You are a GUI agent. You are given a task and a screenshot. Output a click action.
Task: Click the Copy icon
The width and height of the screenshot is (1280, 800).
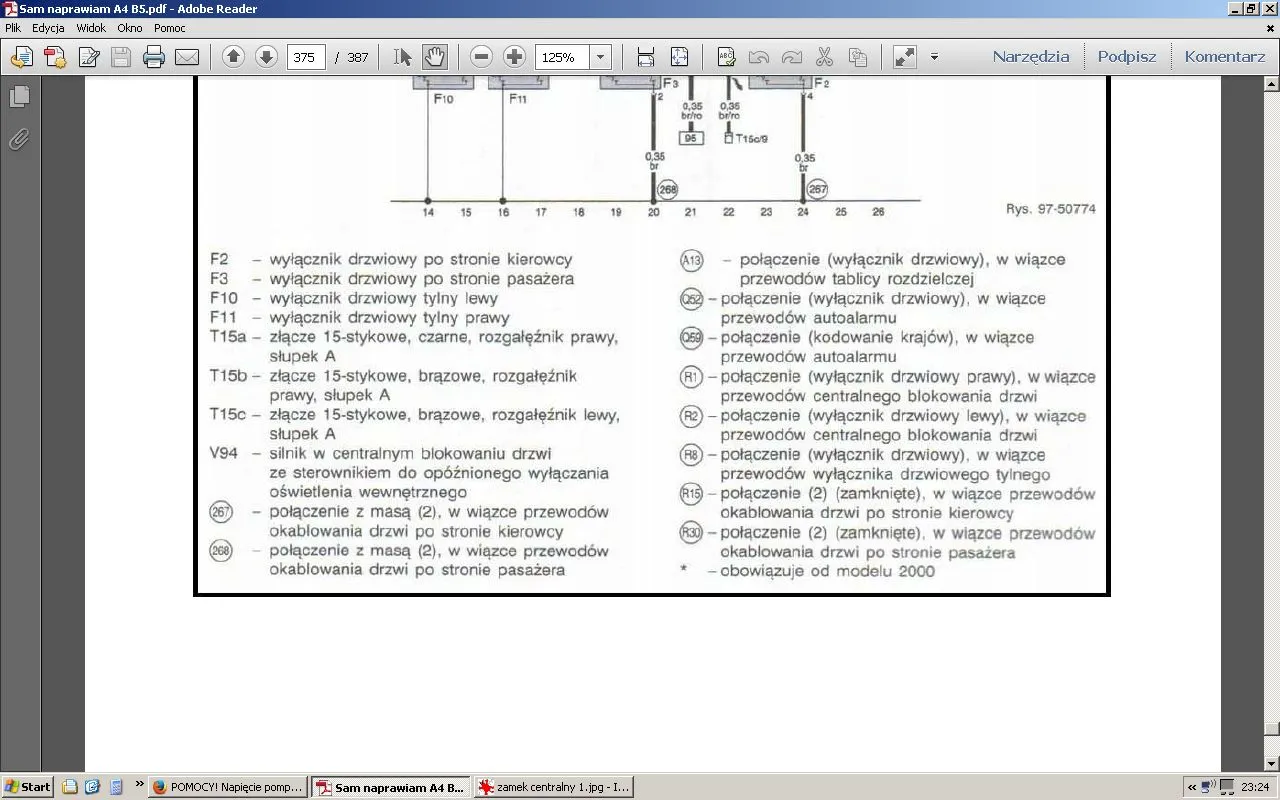(856, 57)
